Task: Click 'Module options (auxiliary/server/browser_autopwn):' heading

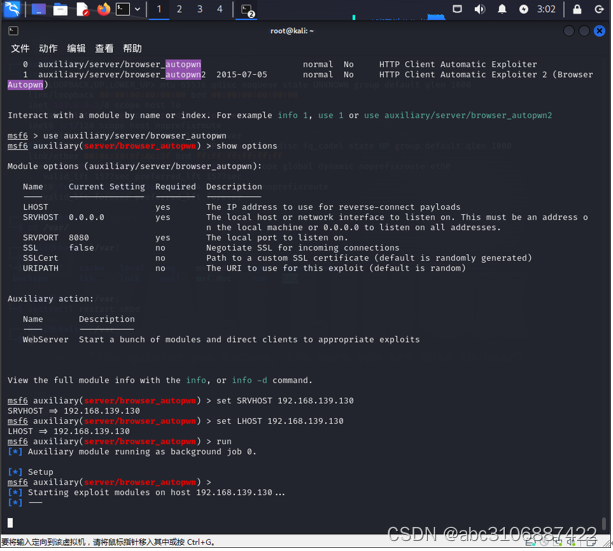Action: [x=134, y=166]
